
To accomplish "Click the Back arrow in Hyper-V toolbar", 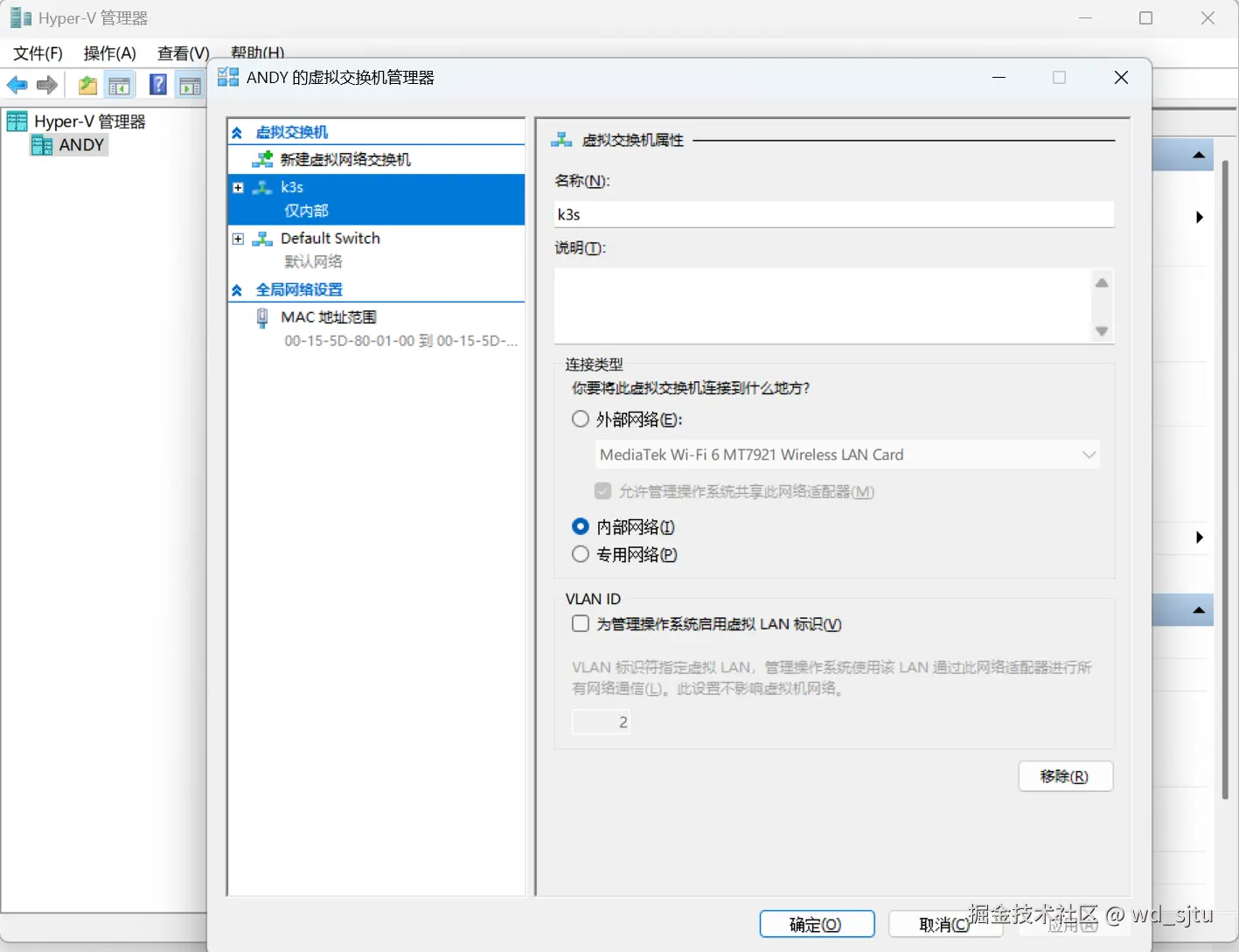I will tap(17, 85).
